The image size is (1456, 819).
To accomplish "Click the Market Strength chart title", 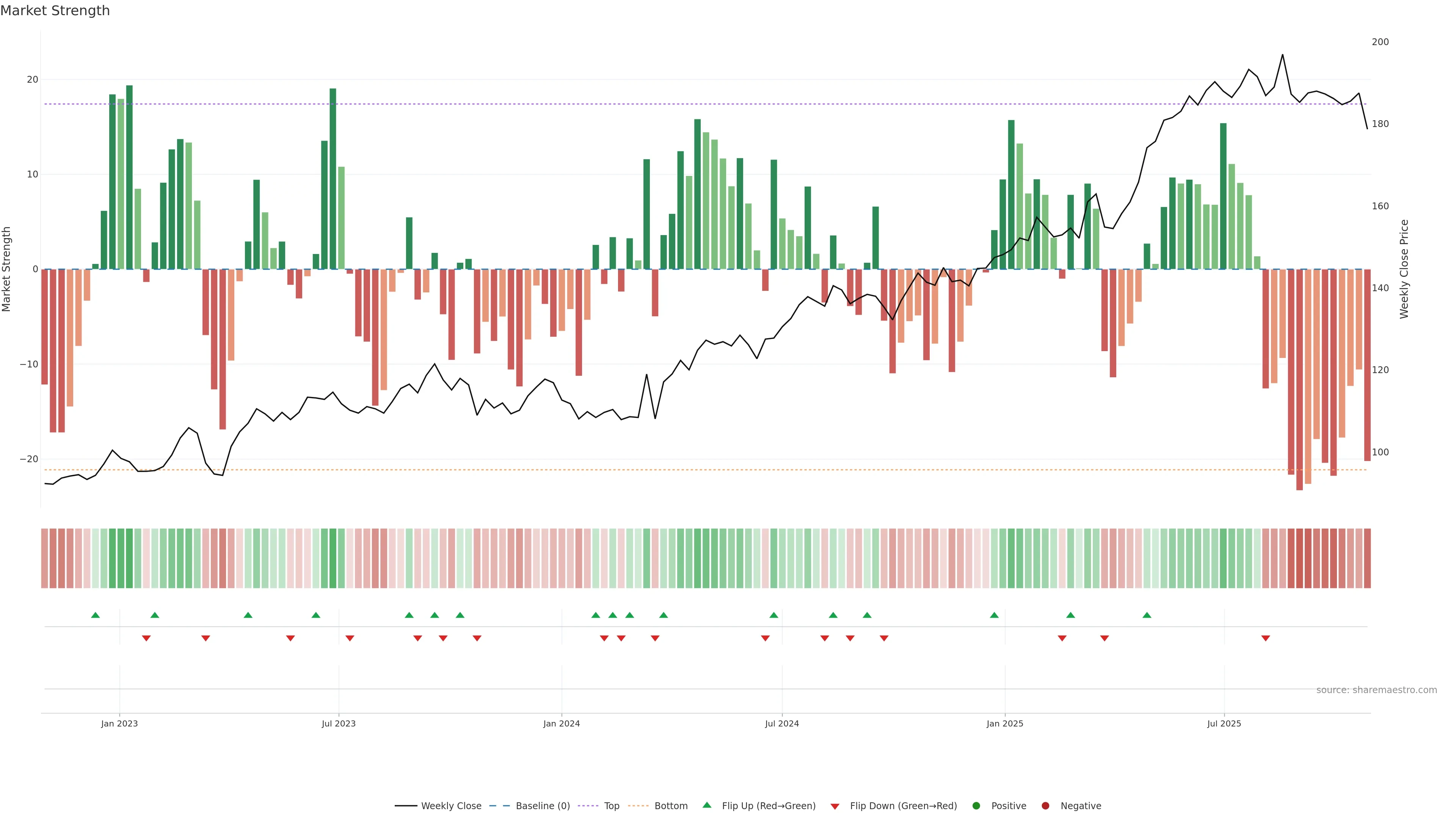I will (55, 11).
